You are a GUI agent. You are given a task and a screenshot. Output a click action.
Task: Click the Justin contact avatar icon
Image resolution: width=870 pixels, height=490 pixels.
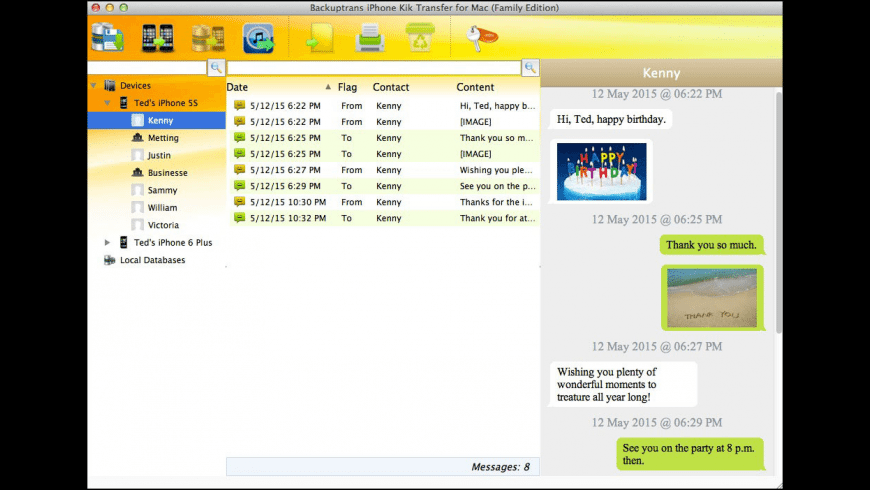138,155
